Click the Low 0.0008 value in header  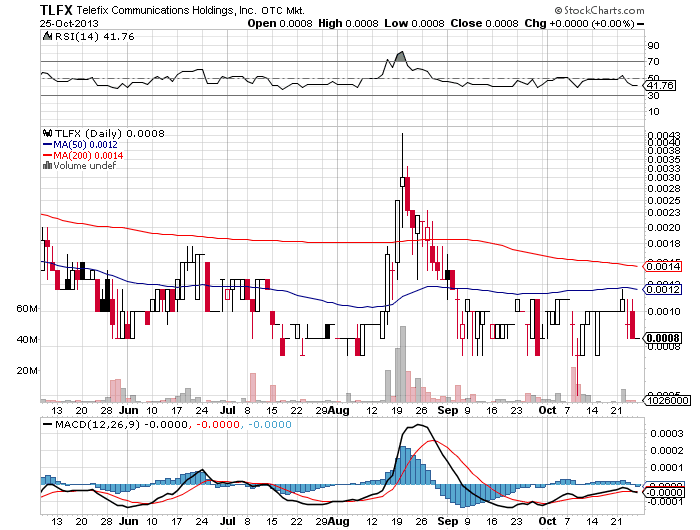tap(414, 23)
